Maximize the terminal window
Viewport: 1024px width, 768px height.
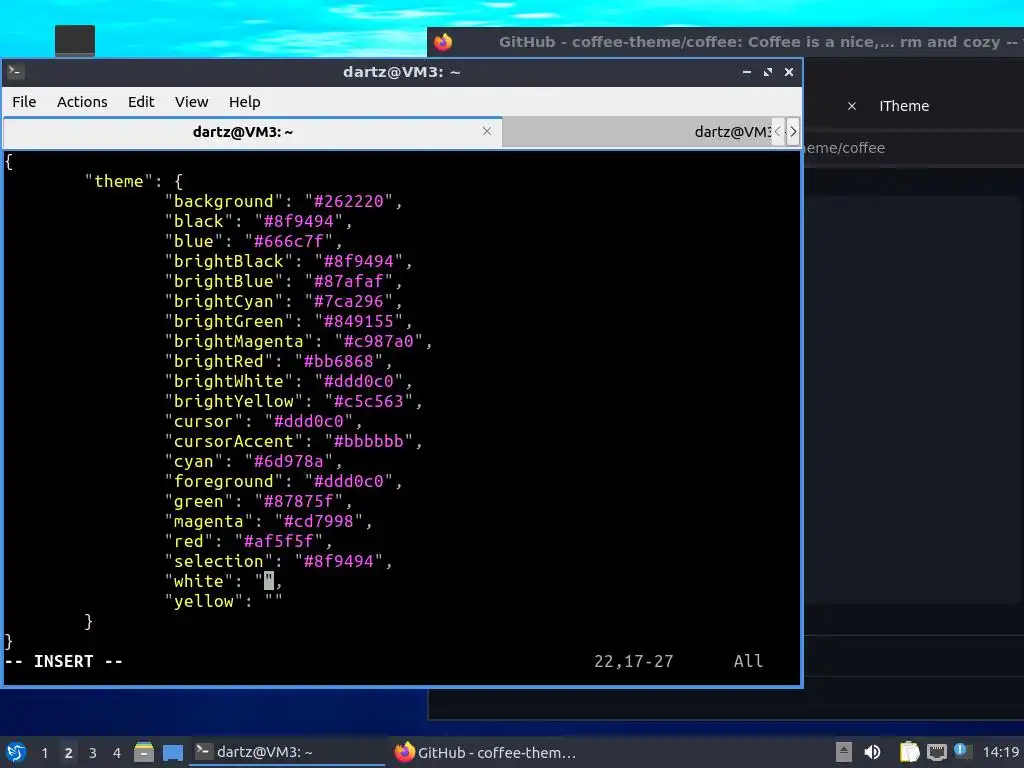coord(768,72)
